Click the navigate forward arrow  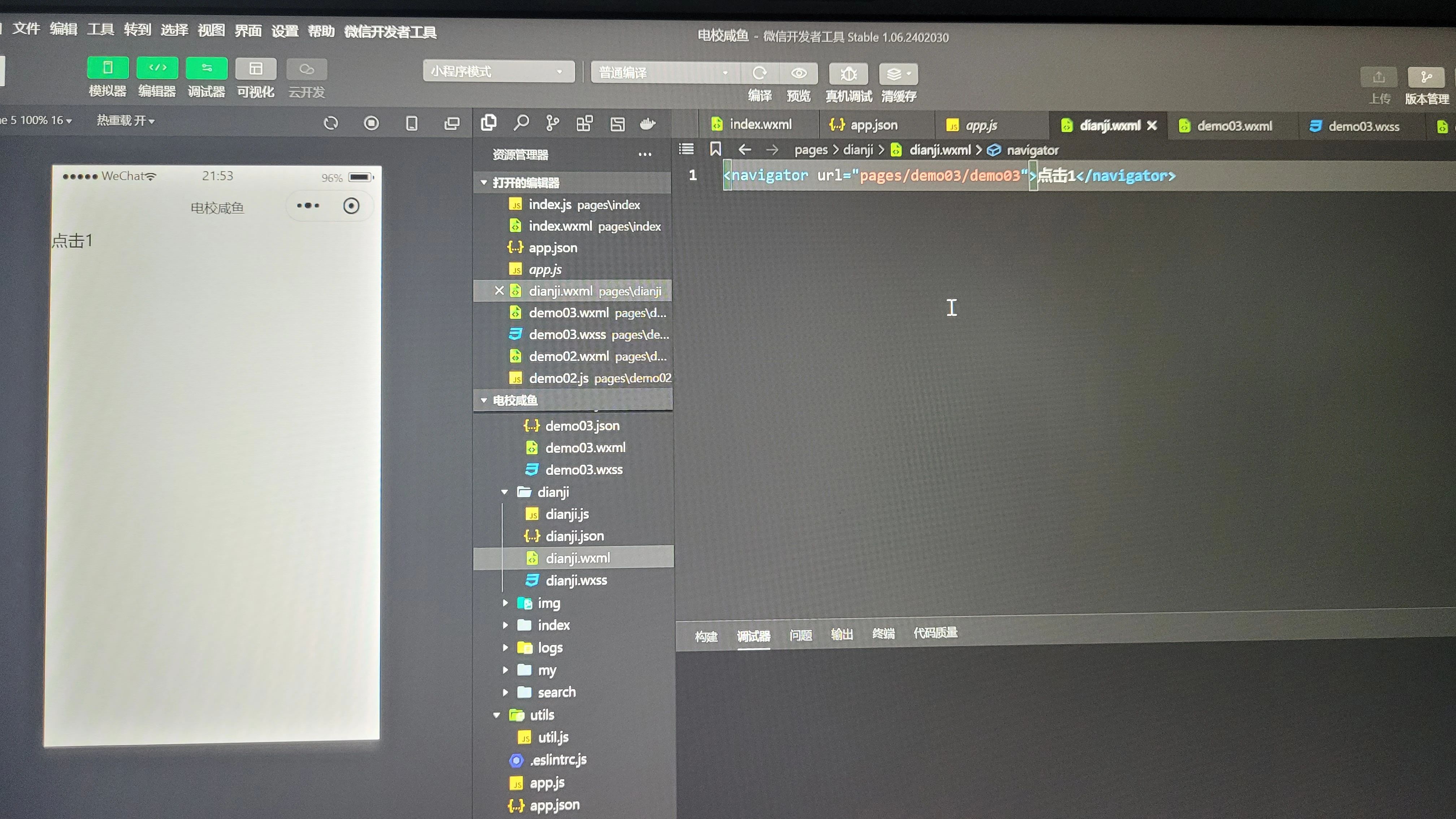tap(772, 150)
